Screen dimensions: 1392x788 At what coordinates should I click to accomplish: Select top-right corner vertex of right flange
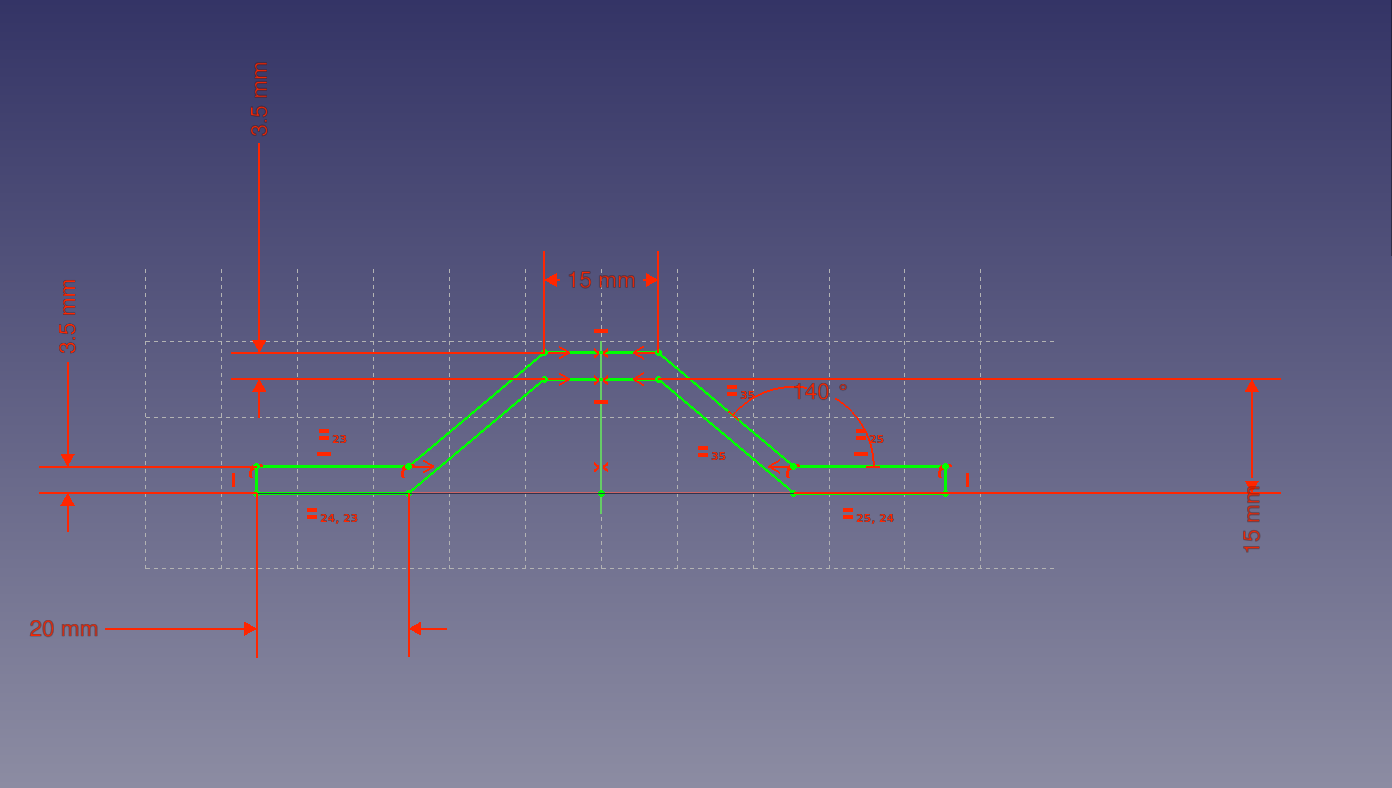point(945,466)
